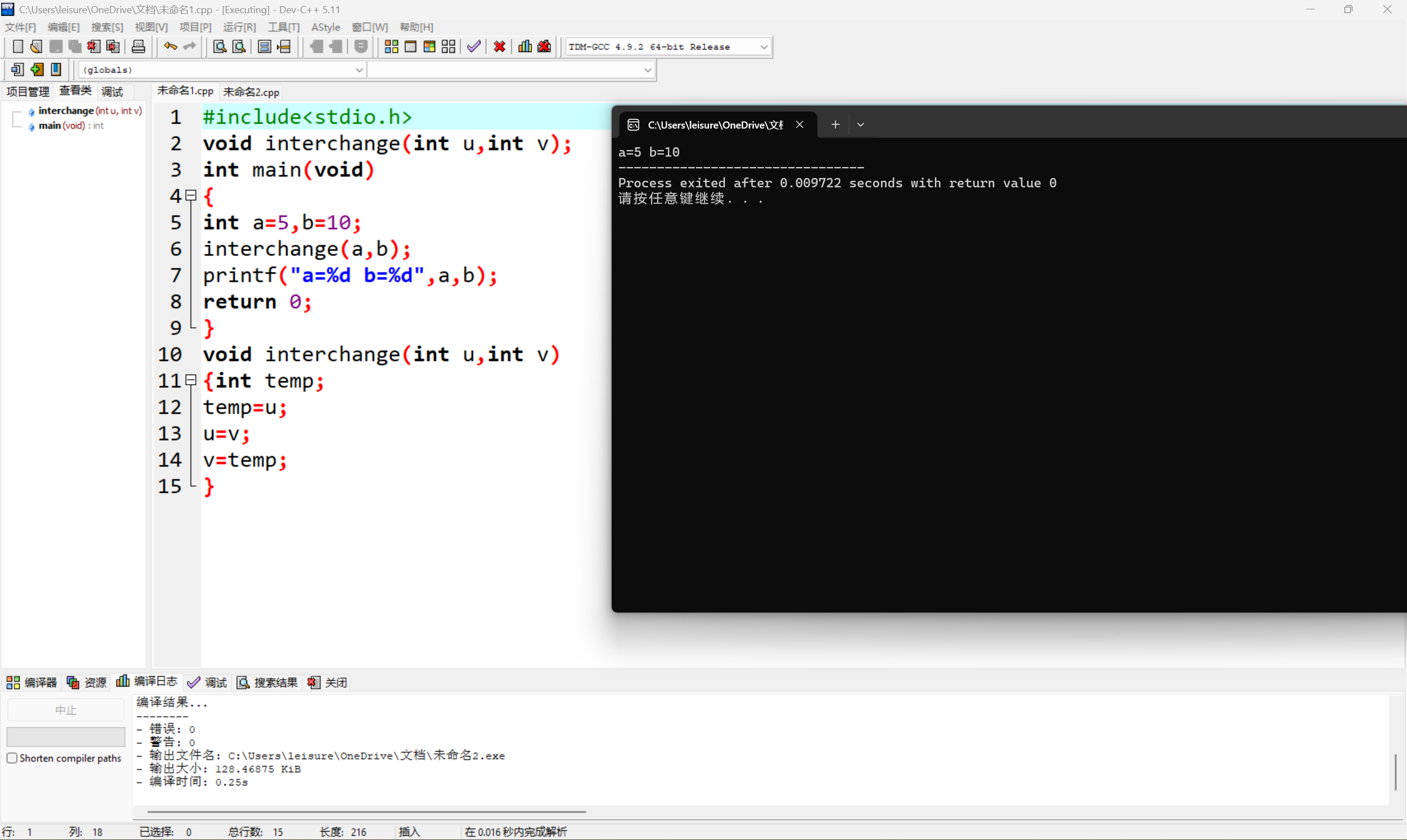The image size is (1407, 840).
Task: Create a new source file icon
Action: click(x=18, y=46)
